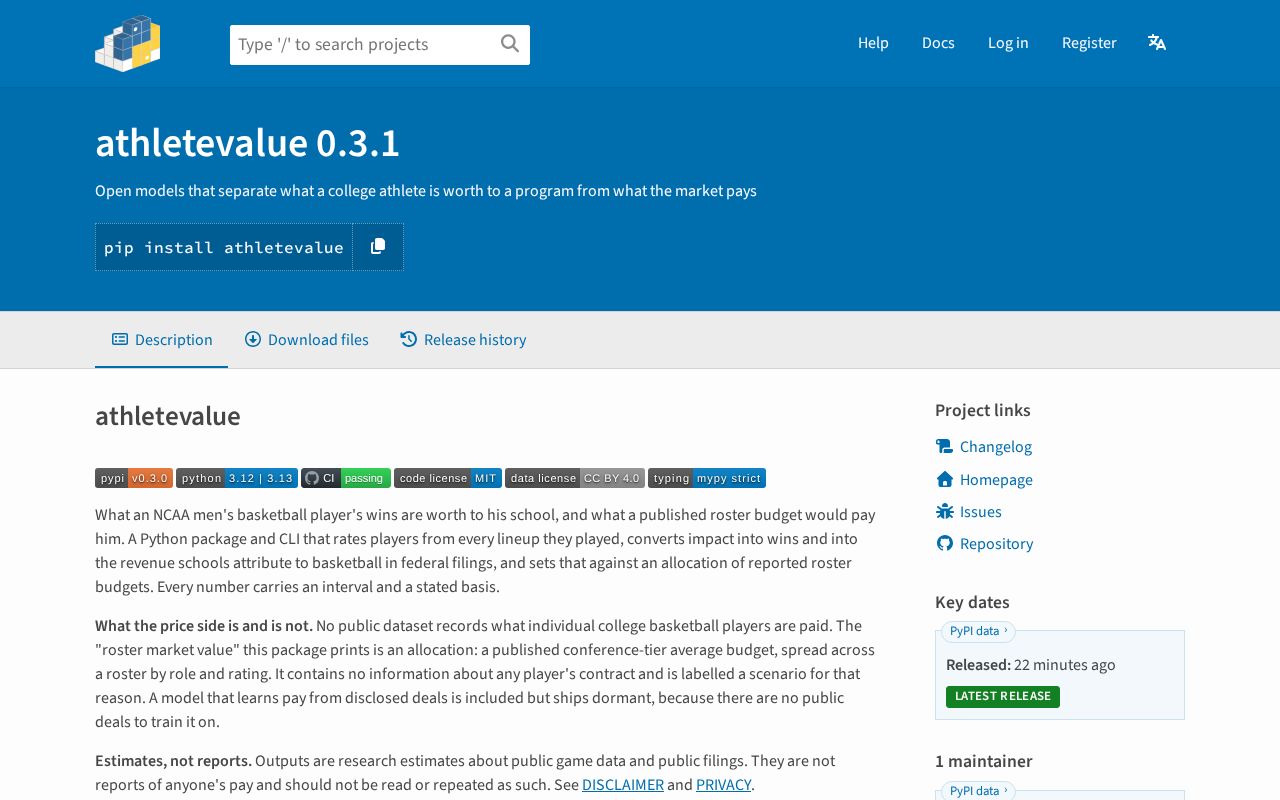Click the Log in link
This screenshot has height=800, width=1280.
1008,43
